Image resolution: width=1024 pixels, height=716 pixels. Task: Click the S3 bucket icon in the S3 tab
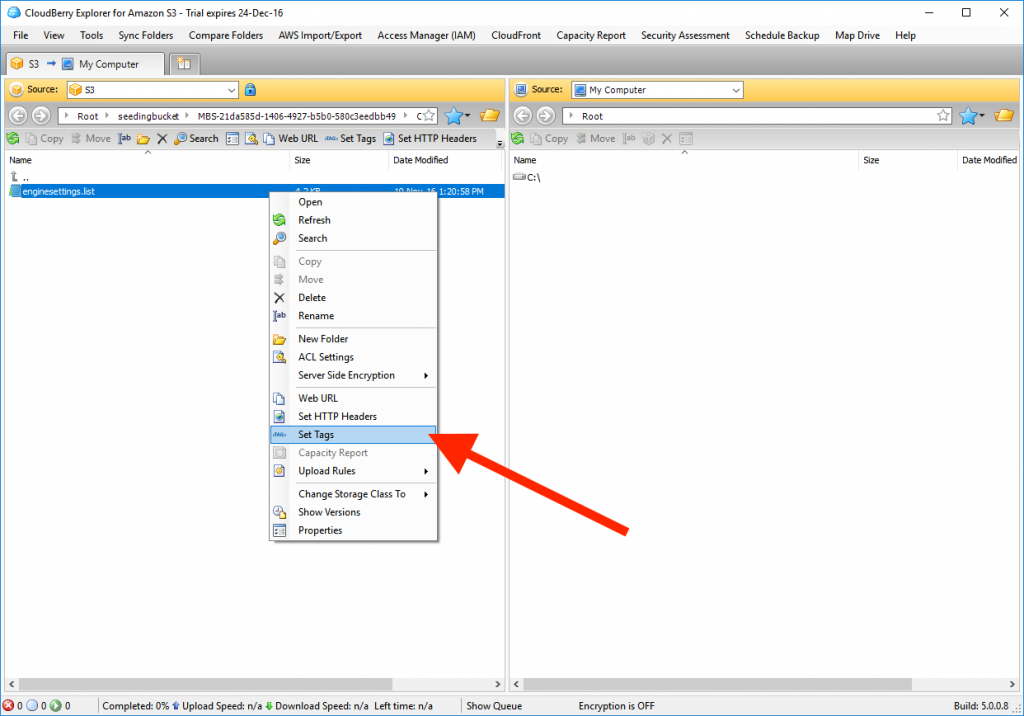tap(17, 62)
